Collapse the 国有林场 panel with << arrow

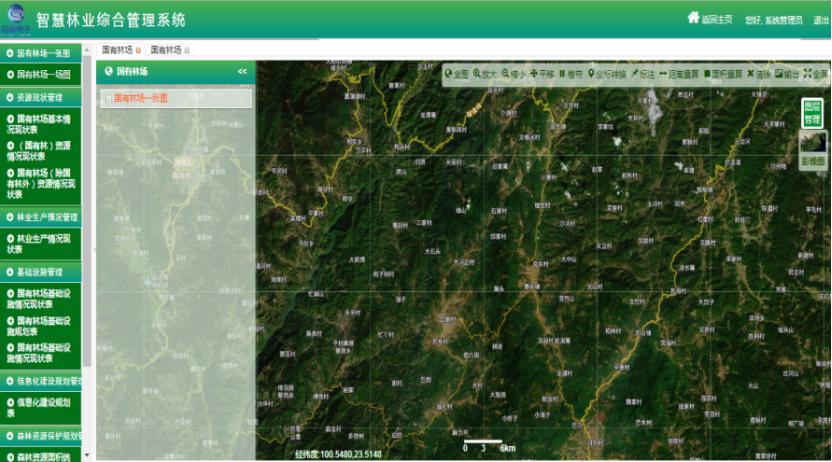tap(242, 72)
